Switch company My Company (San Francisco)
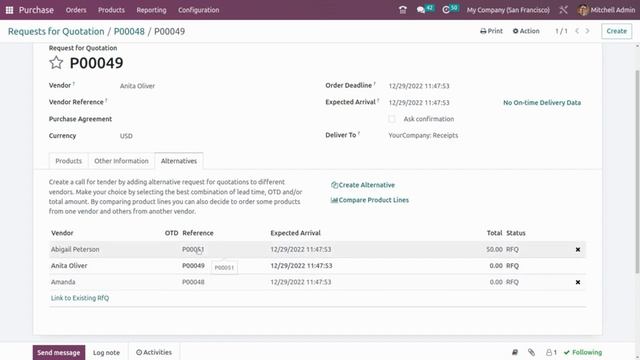This screenshot has width=640, height=360. pos(508,10)
